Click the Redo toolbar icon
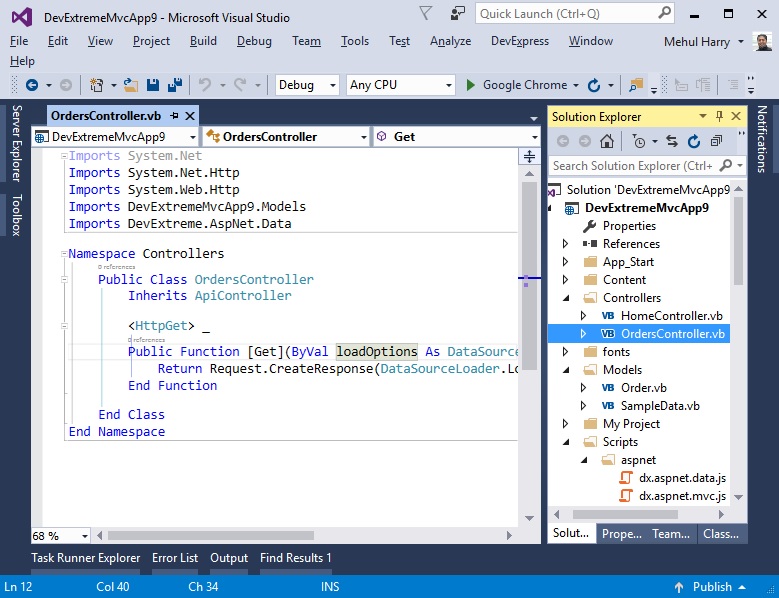This screenshot has height=598, width=779. (x=240, y=85)
